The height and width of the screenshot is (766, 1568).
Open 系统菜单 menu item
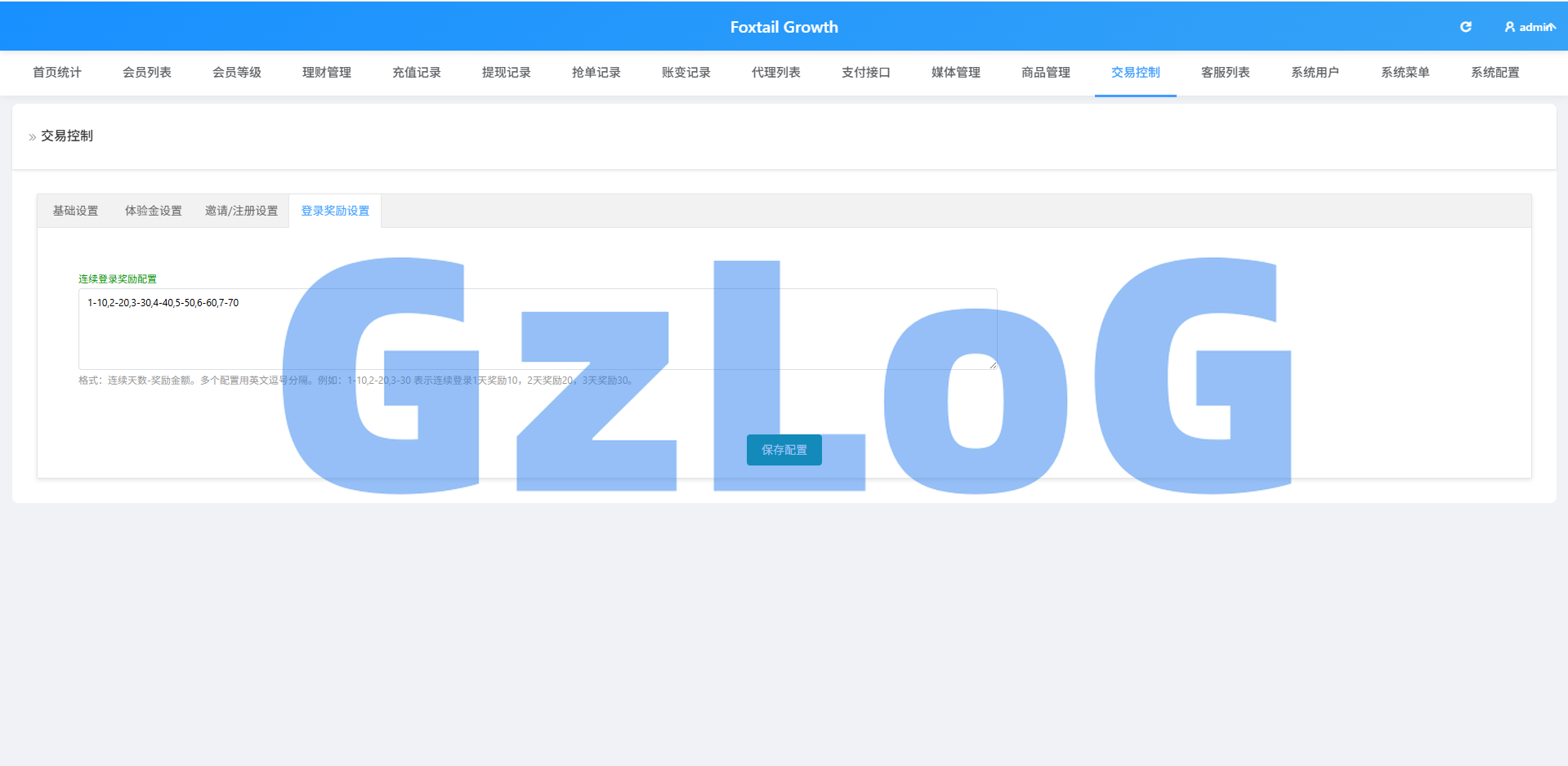[1405, 73]
